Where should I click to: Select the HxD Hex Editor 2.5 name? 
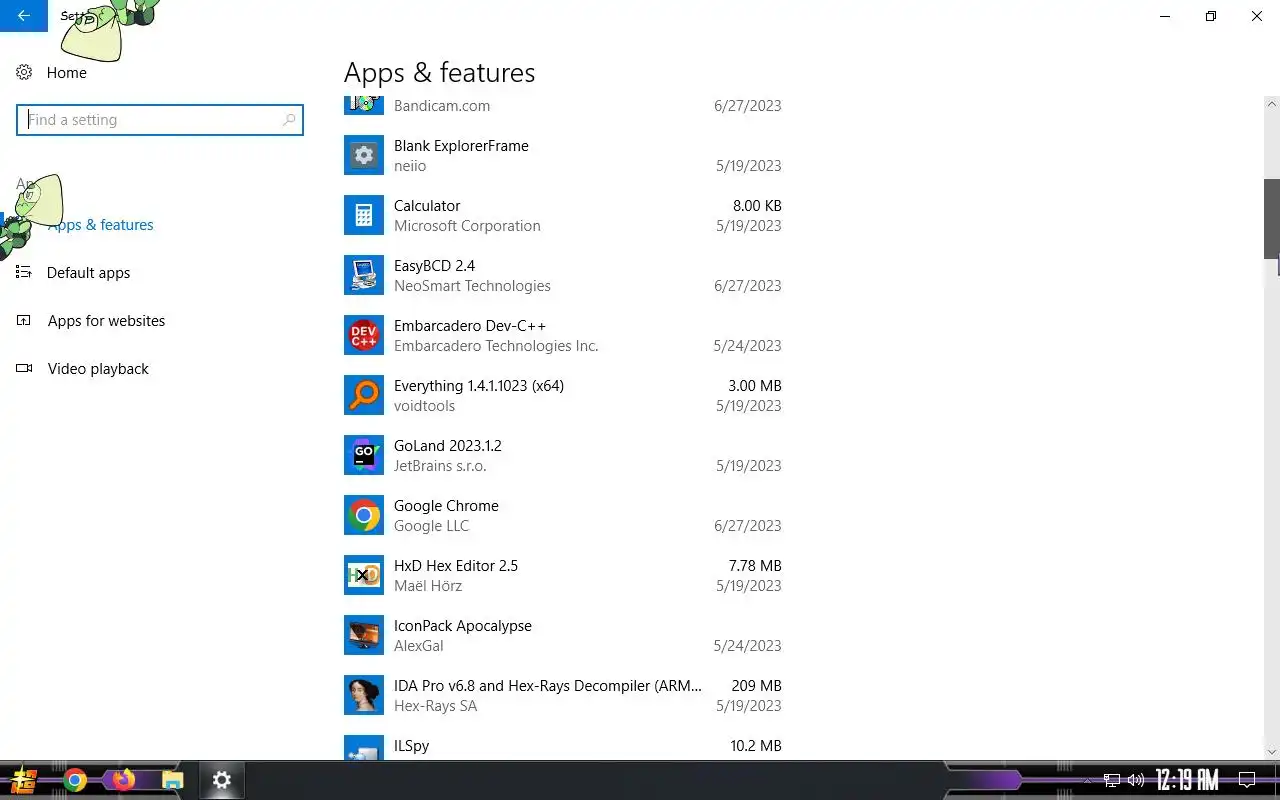click(456, 566)
